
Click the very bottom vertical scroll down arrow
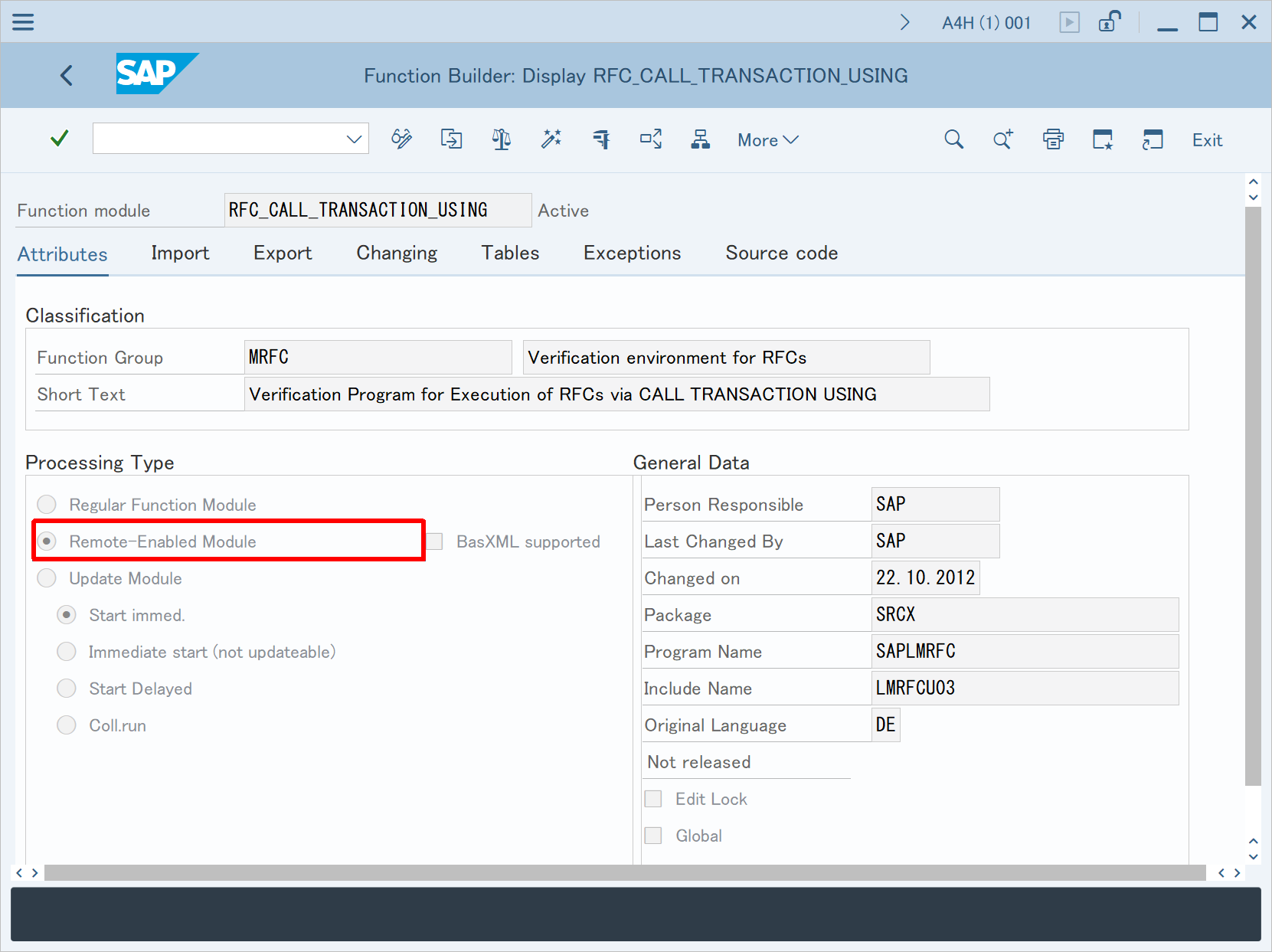(x=1253, y=856)
